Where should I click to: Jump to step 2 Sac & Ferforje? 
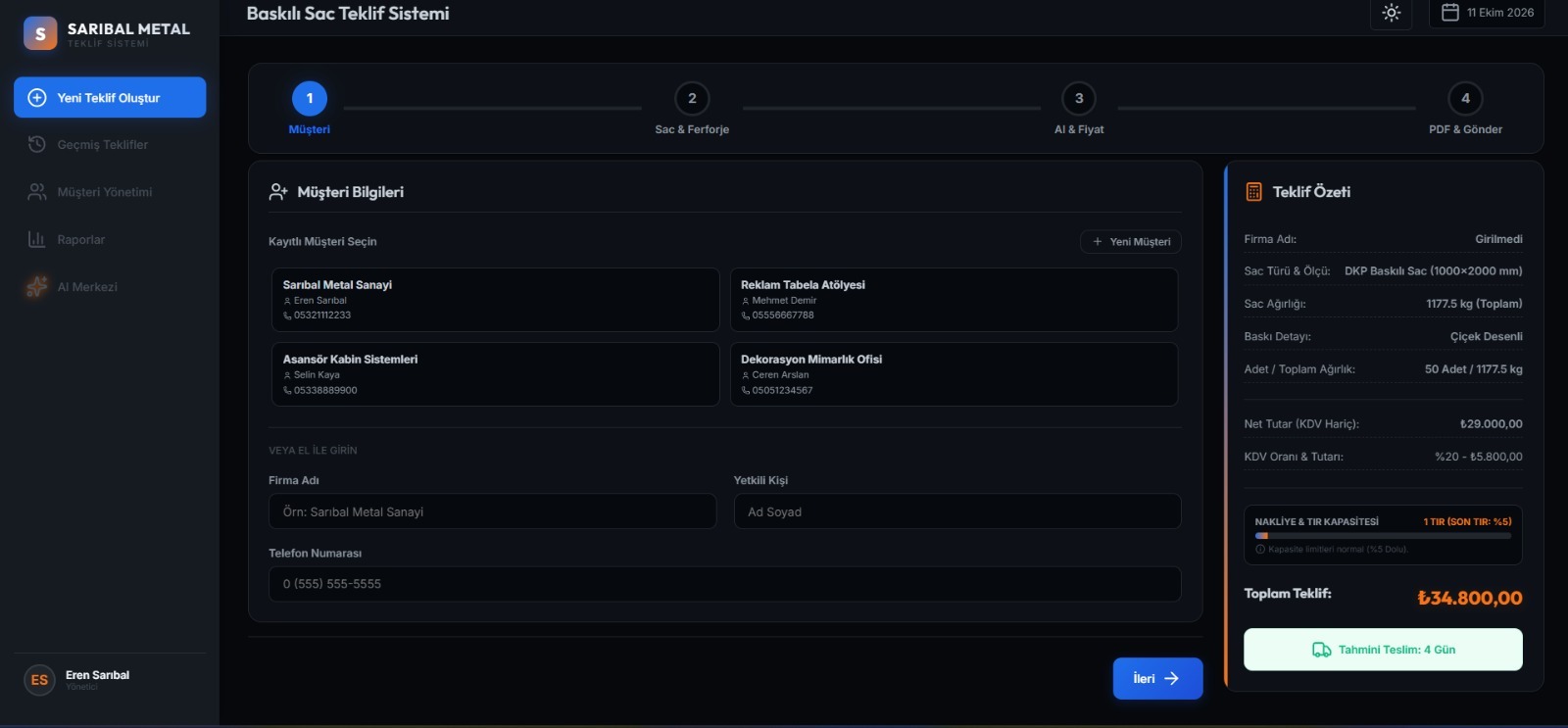(692, 98)
